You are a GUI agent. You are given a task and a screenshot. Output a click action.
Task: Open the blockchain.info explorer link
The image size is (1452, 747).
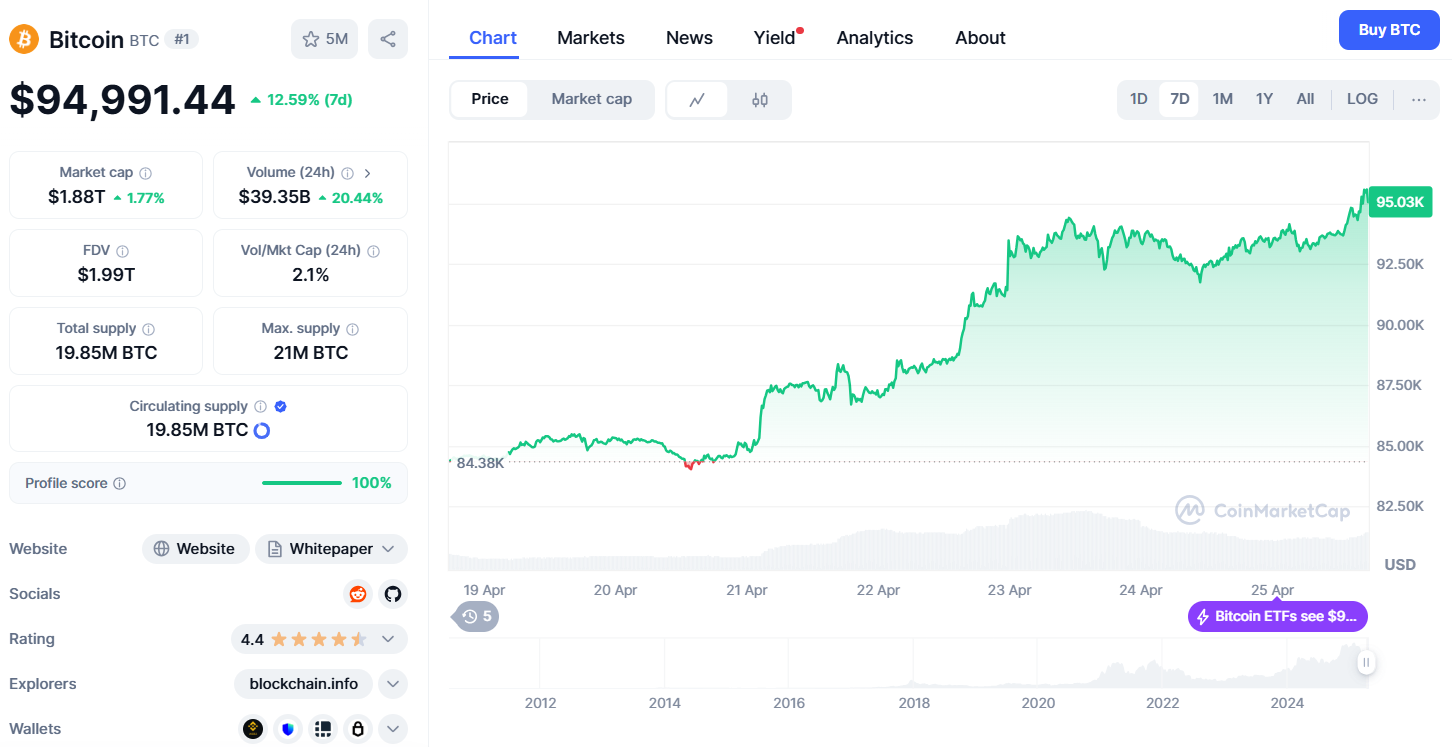304,684
